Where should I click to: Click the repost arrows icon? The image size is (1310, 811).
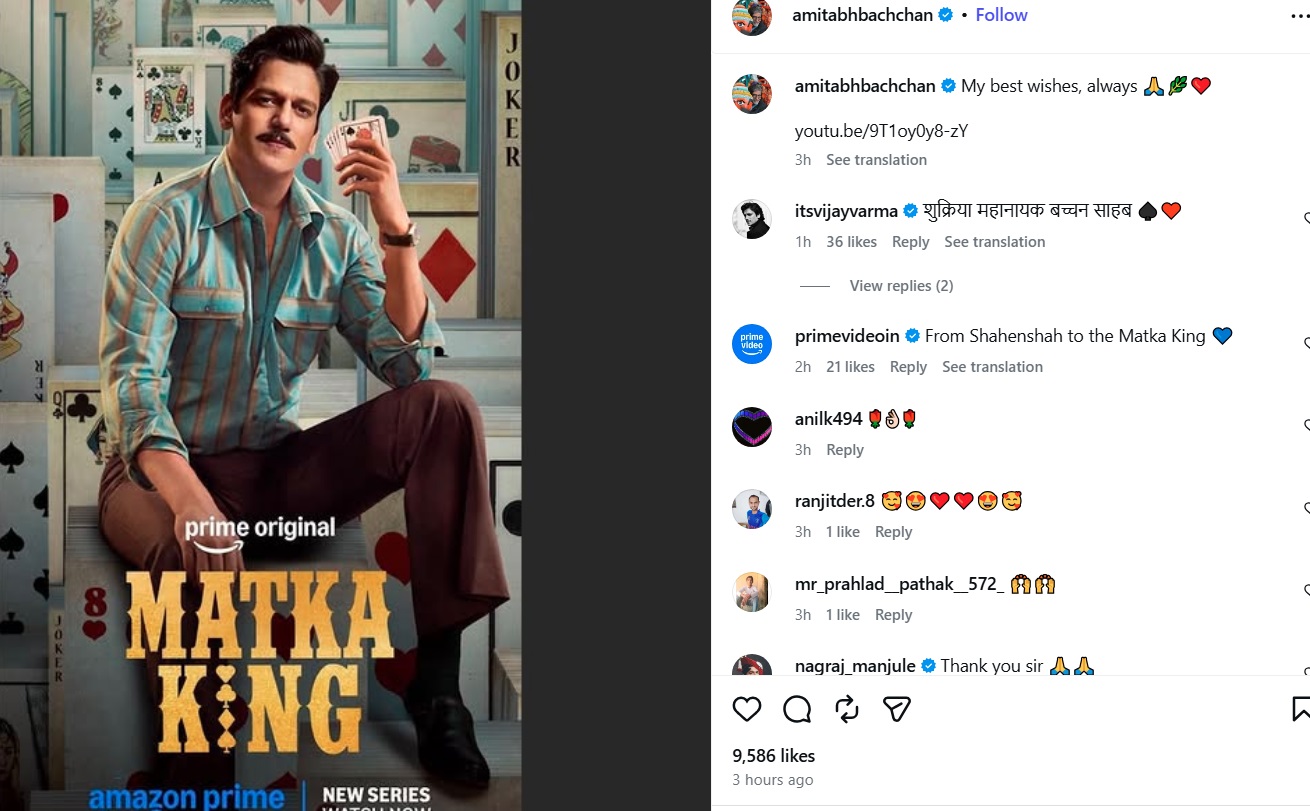pos(847,709)
